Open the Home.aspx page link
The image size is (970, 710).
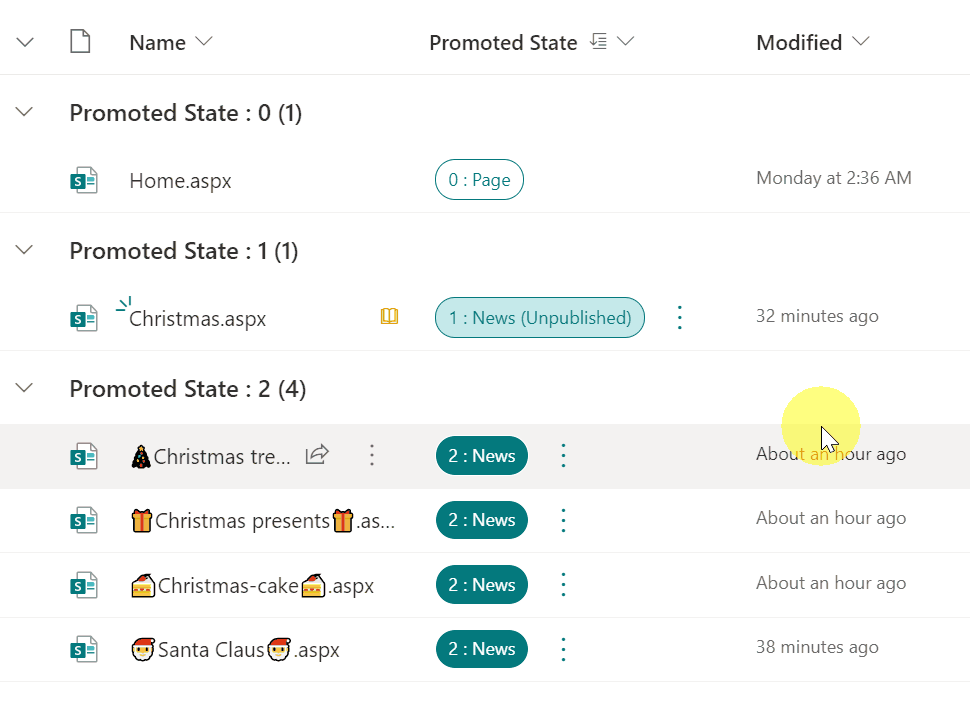[x=180, y=181]
